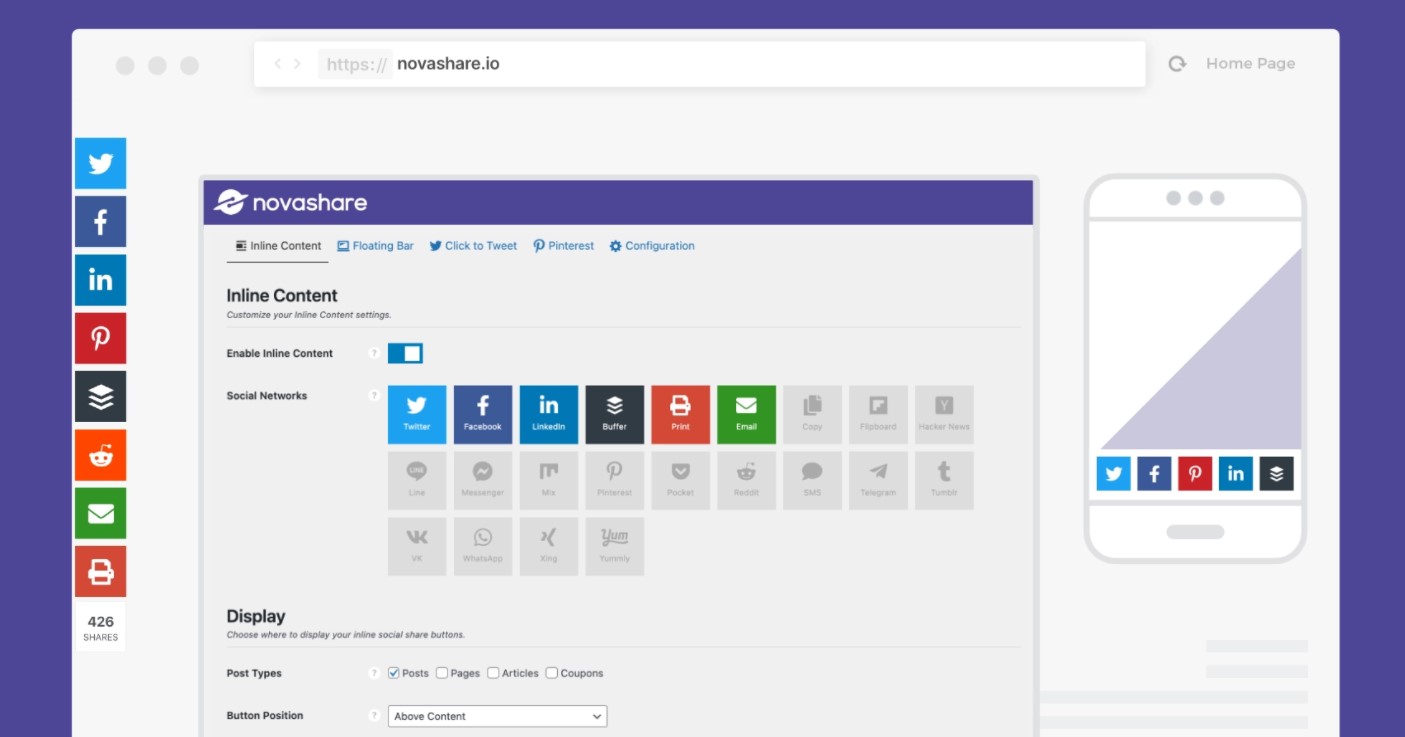Tap Buffer button in phone mockup
The height and width of the screenshot is (737, 1405).
pyautogui.click(x=1276, y=474)
